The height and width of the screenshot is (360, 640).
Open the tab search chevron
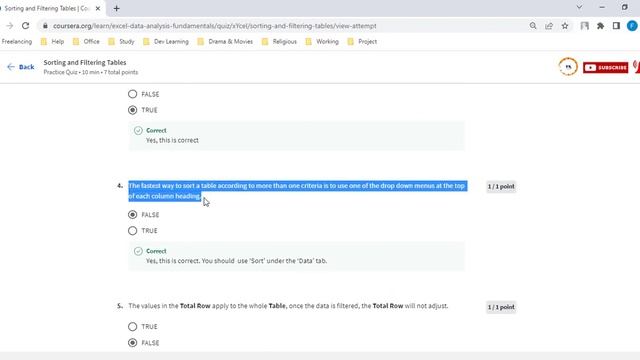click(579, 7)
